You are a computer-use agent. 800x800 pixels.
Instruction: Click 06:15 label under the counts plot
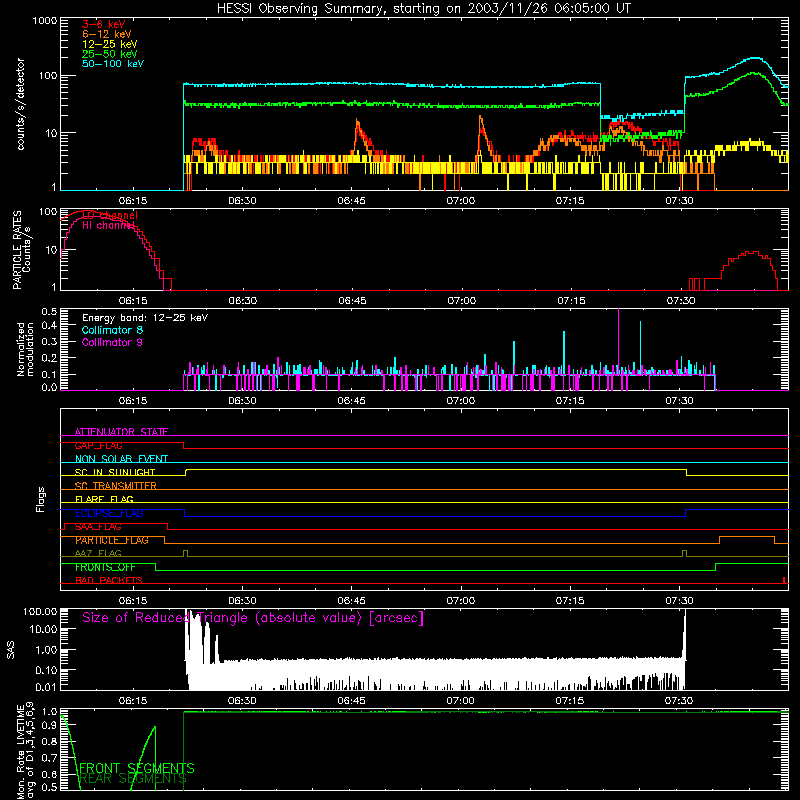pyautogui.click(x=133, y=201)
